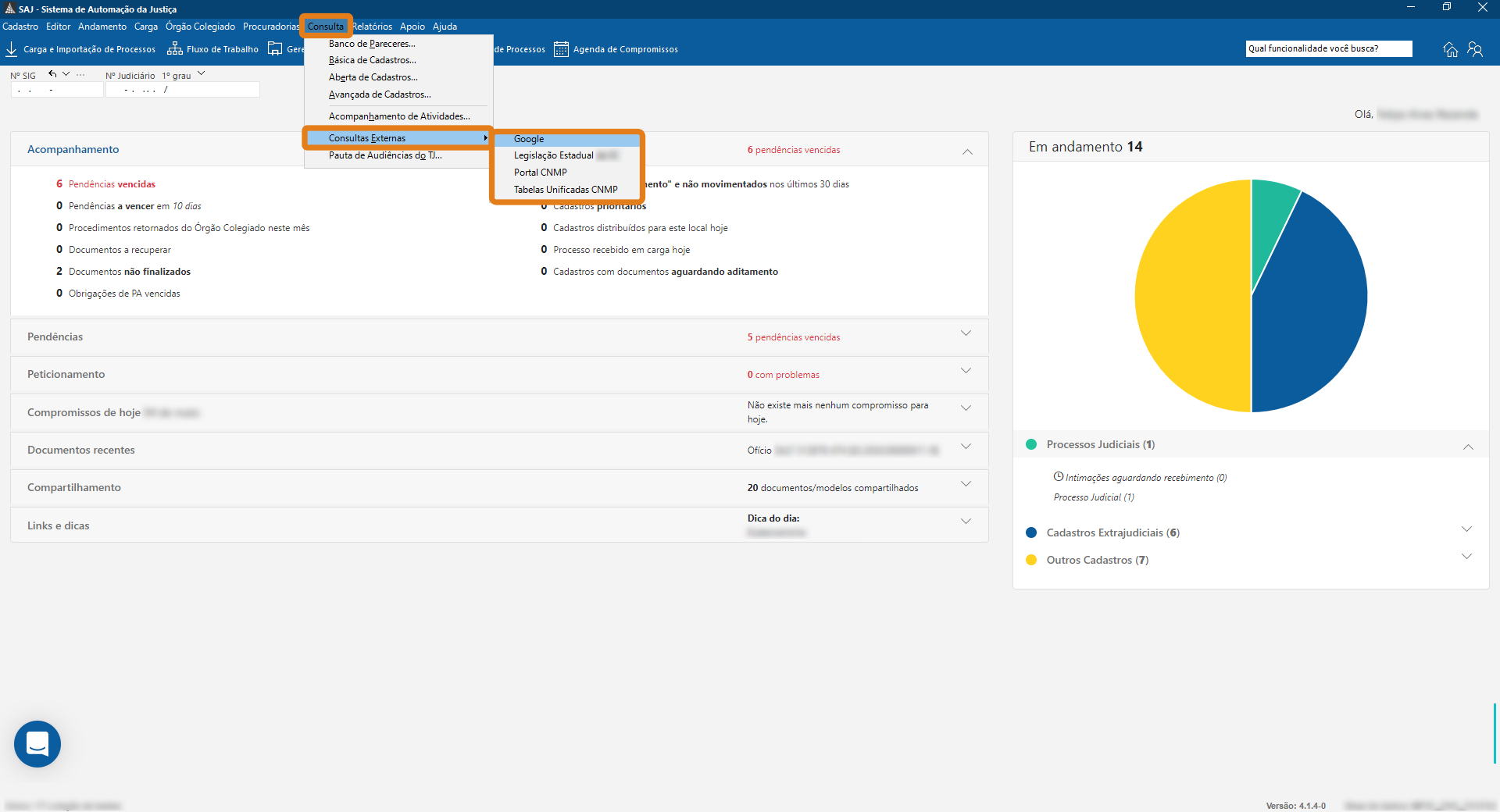
Task: Choose Google in the external queries submenu
Action: 567,139
